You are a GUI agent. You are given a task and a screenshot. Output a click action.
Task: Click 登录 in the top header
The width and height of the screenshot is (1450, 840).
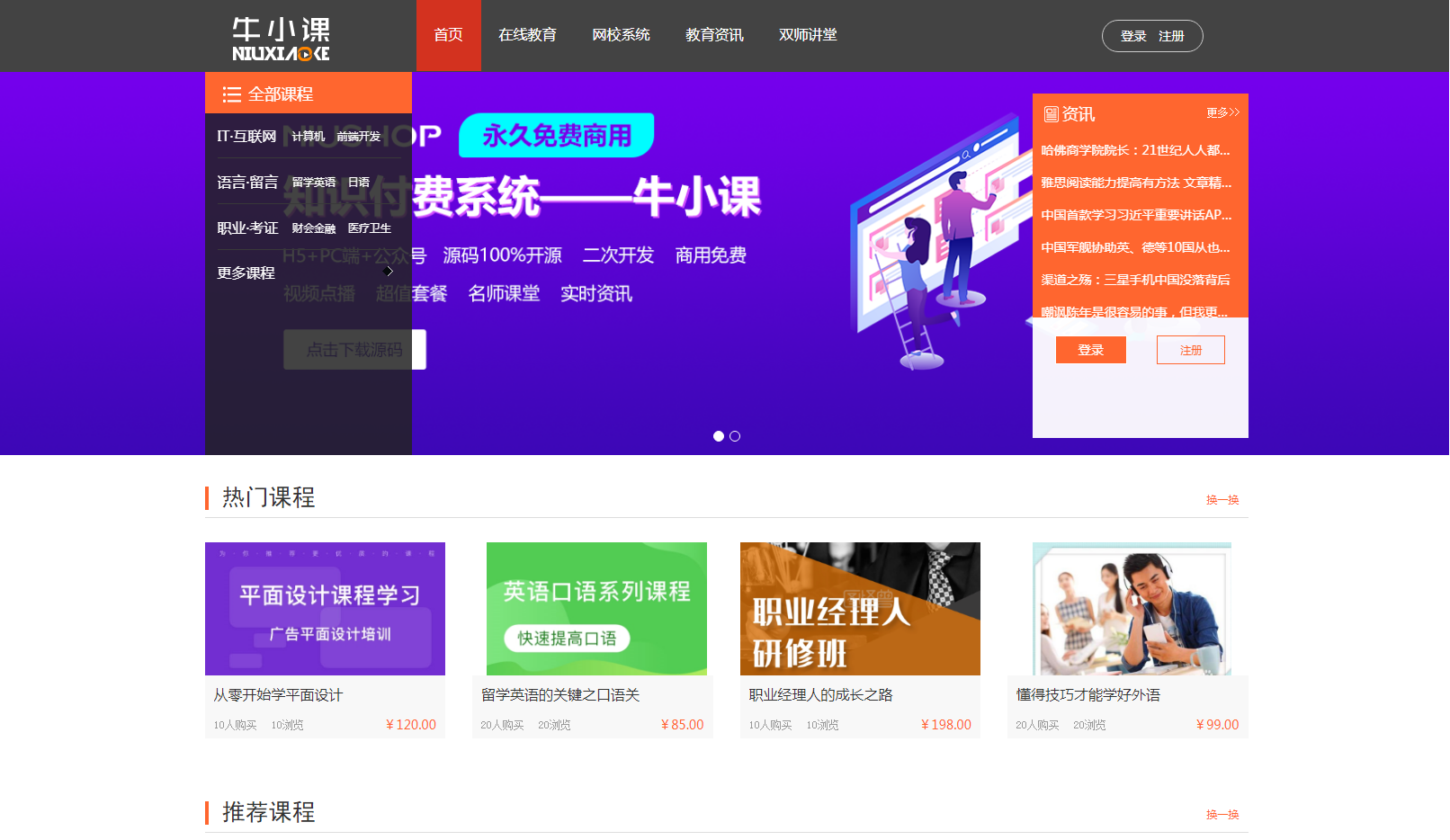click(x=1132, y=36)
